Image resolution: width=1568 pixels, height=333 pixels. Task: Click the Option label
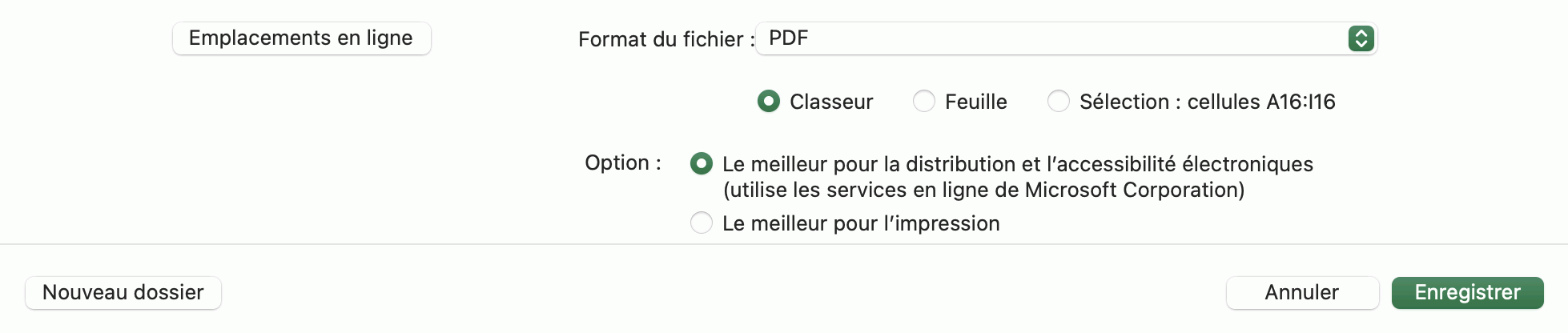tap(622, 162)
